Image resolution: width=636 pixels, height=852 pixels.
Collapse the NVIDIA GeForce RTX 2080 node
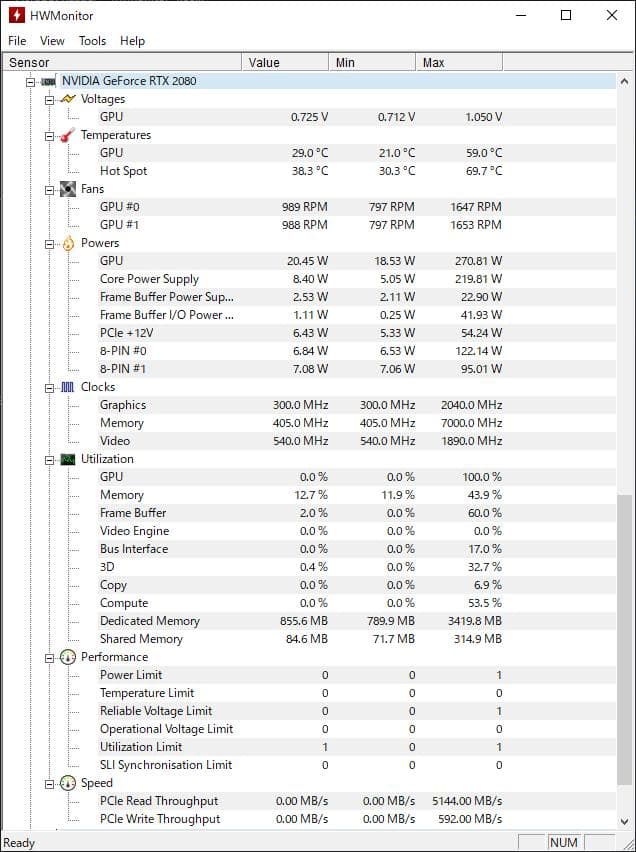[x=31, y=82]
